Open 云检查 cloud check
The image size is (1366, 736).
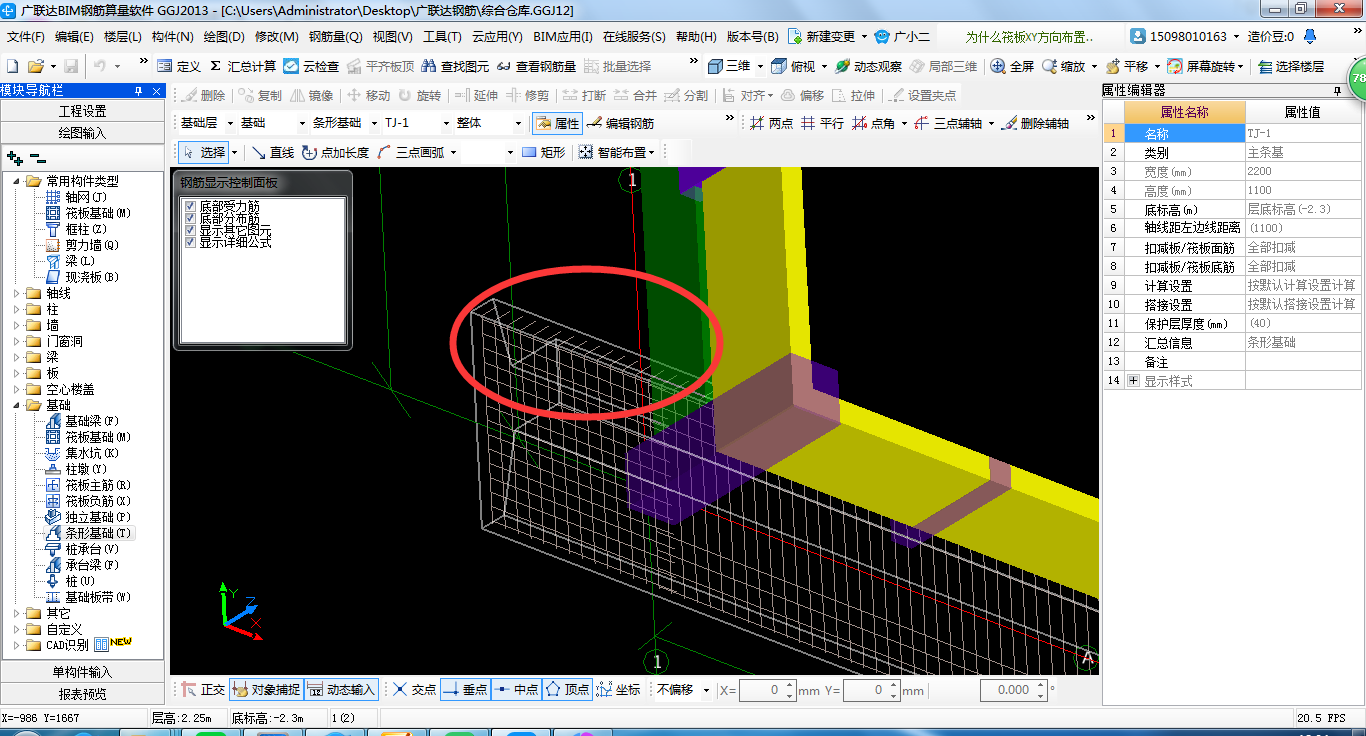pyautogui.click(x=312, y=66)
